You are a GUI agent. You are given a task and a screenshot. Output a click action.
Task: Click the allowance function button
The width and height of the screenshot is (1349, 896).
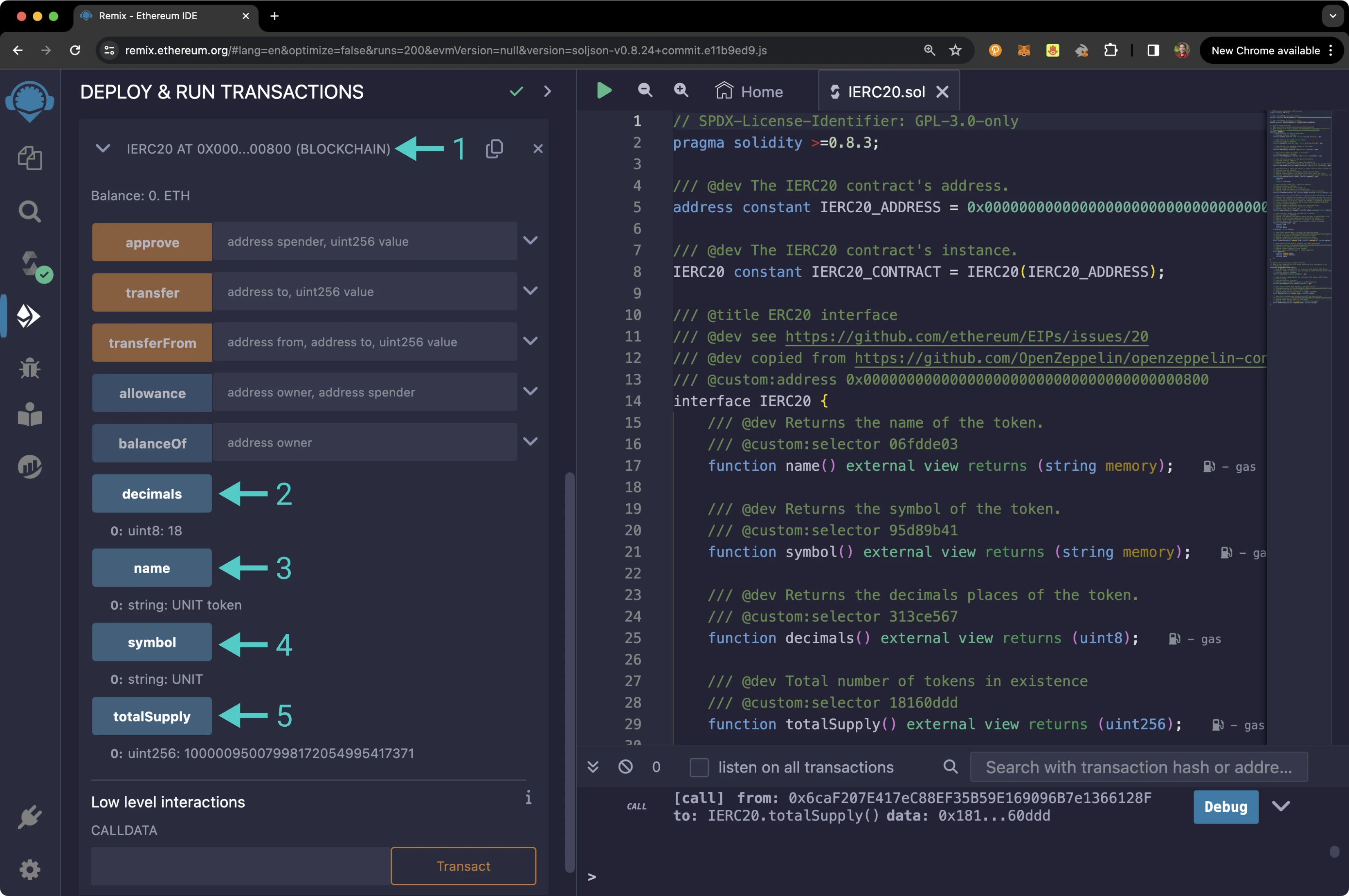point(152,393)
